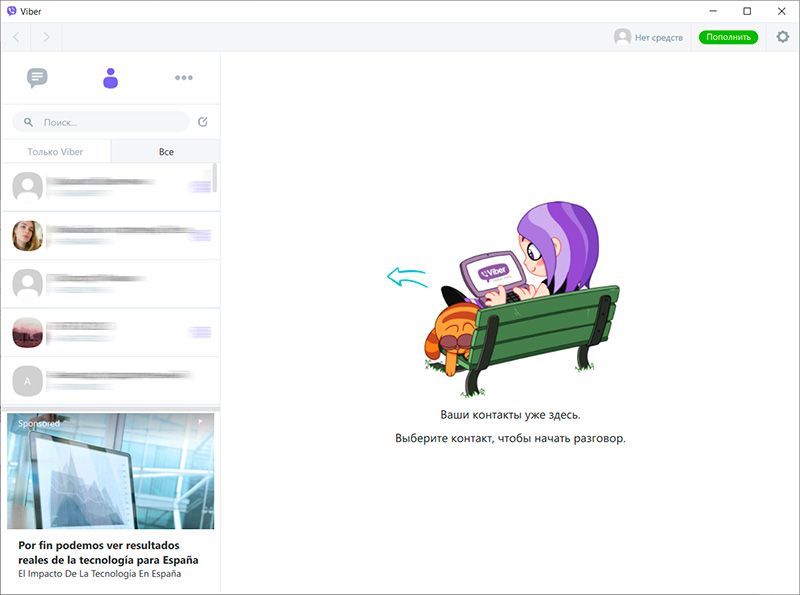Select the first contact in the list

(110, 187)
